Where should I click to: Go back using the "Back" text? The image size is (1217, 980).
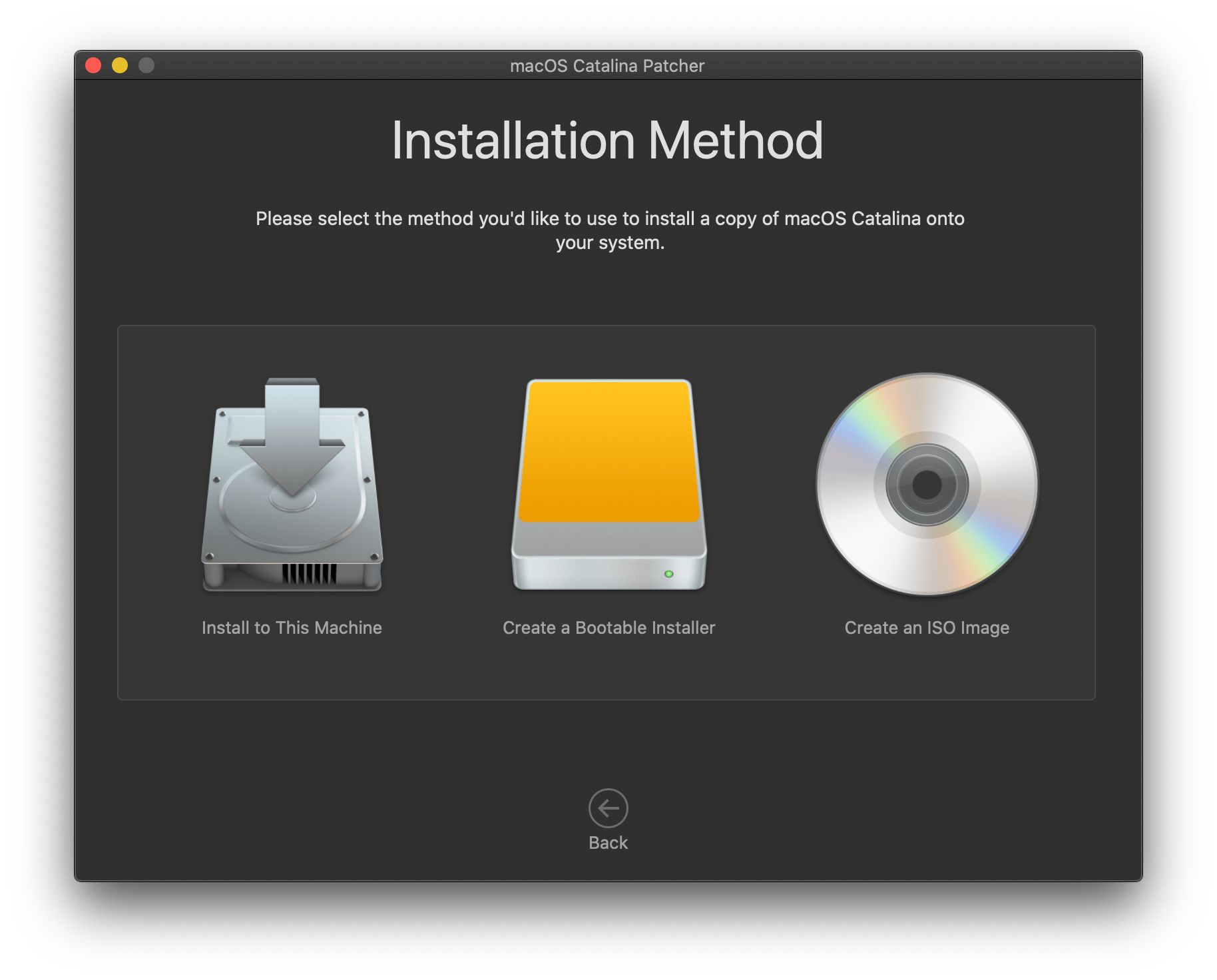(608, 843)
